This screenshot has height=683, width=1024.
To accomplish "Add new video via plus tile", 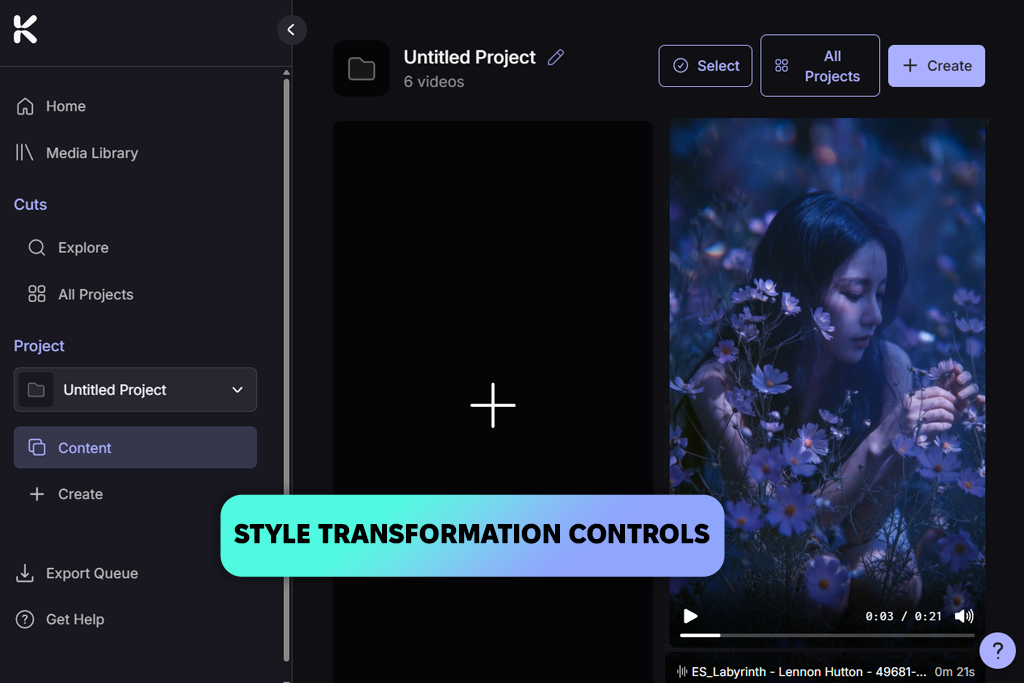I will pos(492,405).
